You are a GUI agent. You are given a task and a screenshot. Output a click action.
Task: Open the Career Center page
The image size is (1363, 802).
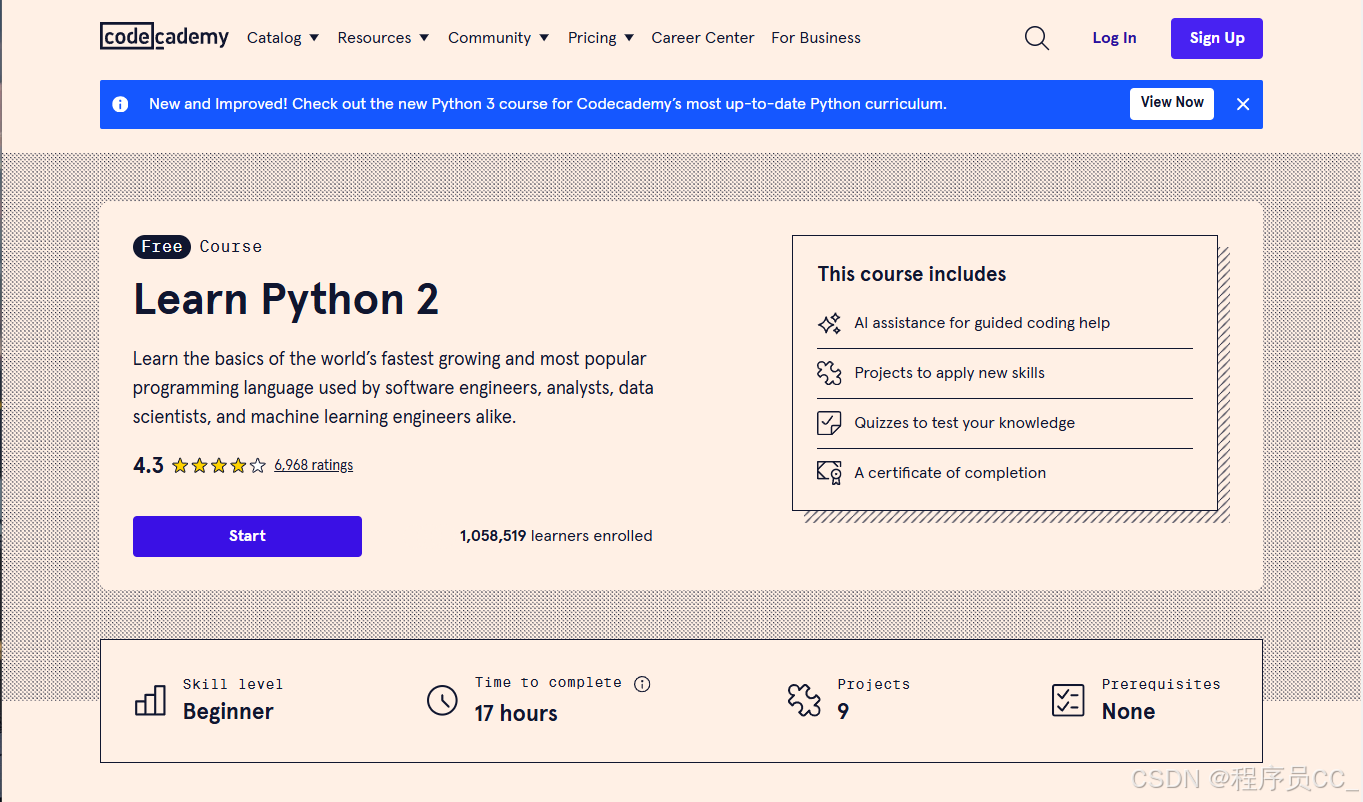click(703, 38)
